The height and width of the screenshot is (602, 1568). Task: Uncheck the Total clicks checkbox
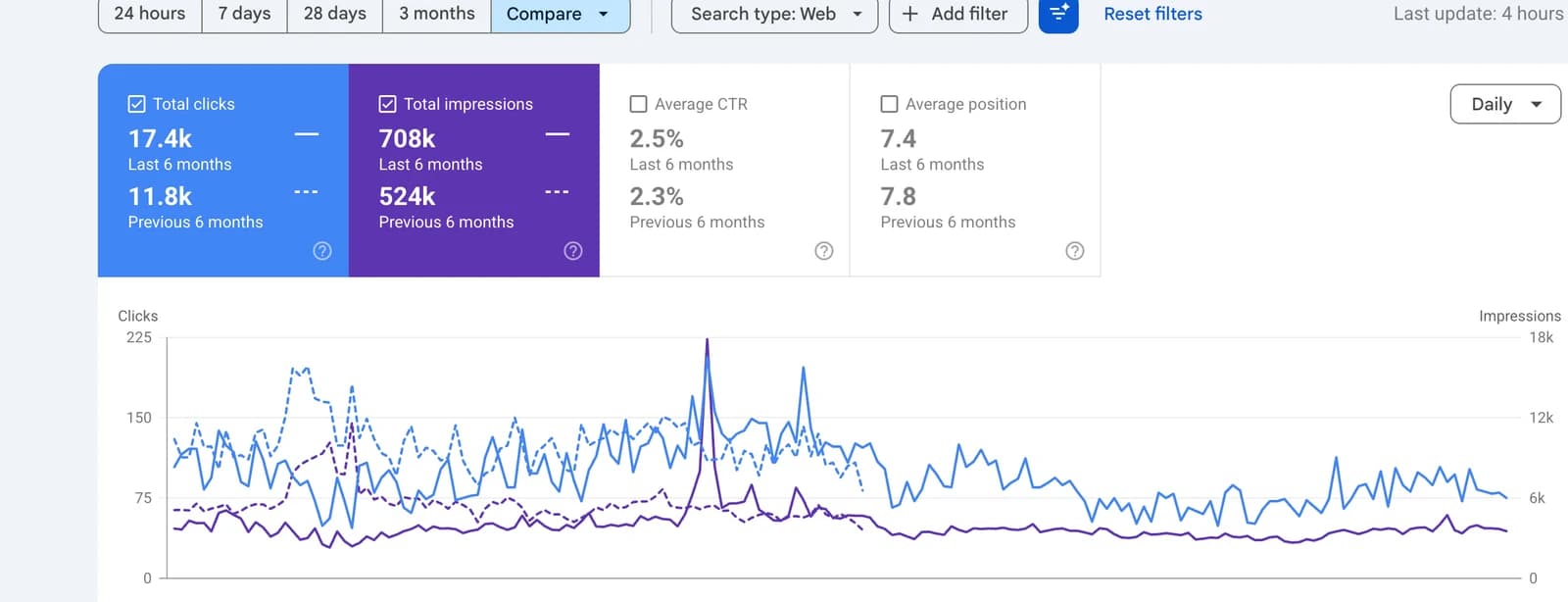pos(137,104)
